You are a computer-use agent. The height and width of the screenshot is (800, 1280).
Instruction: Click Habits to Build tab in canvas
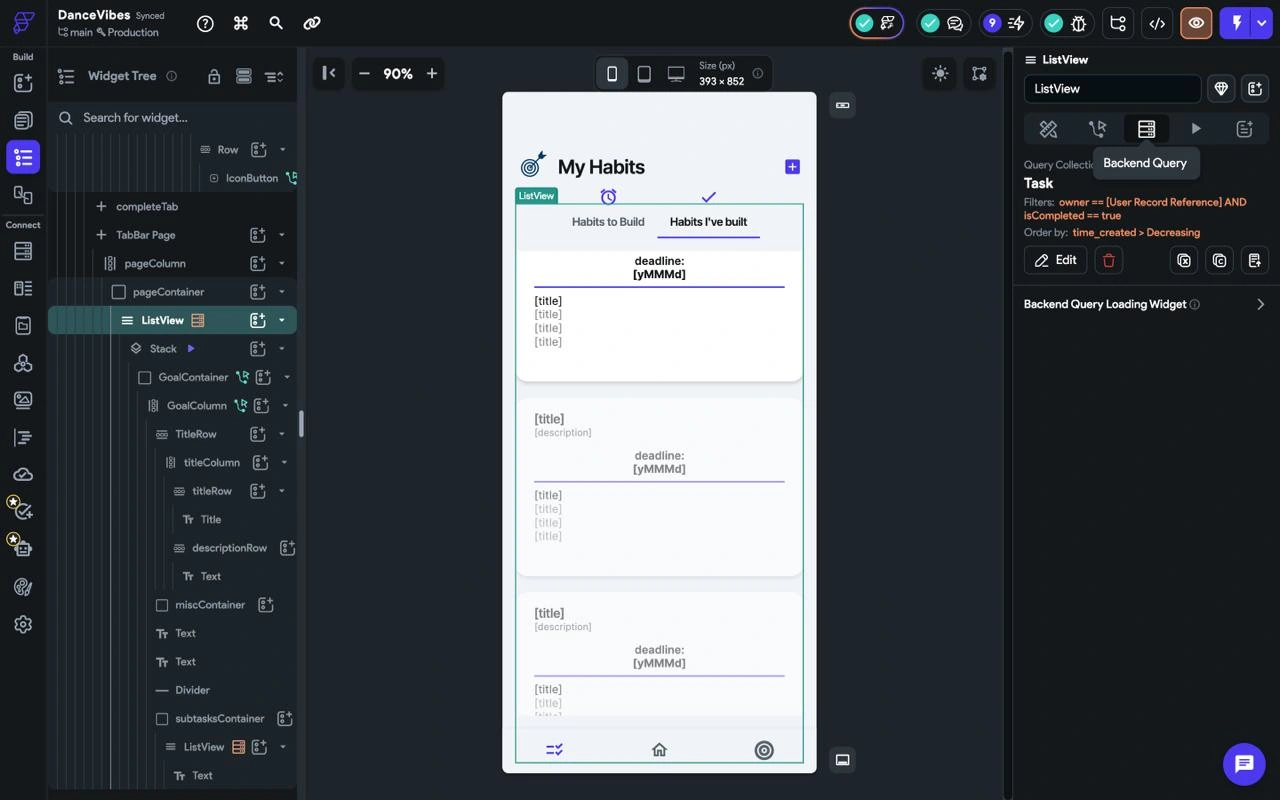tap(608, 222)
